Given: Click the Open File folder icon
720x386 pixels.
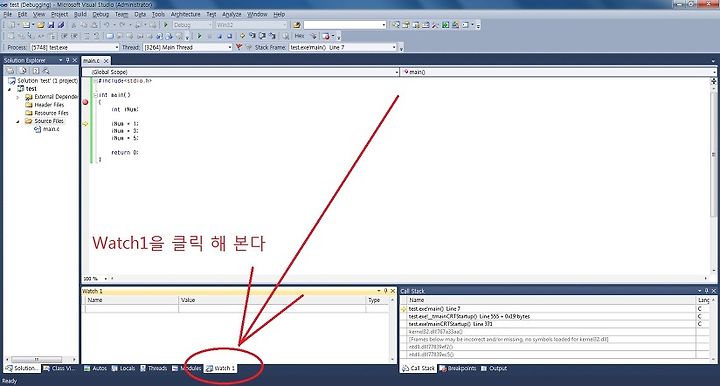Looking at the screenshot, I should [x=40, y=25].
